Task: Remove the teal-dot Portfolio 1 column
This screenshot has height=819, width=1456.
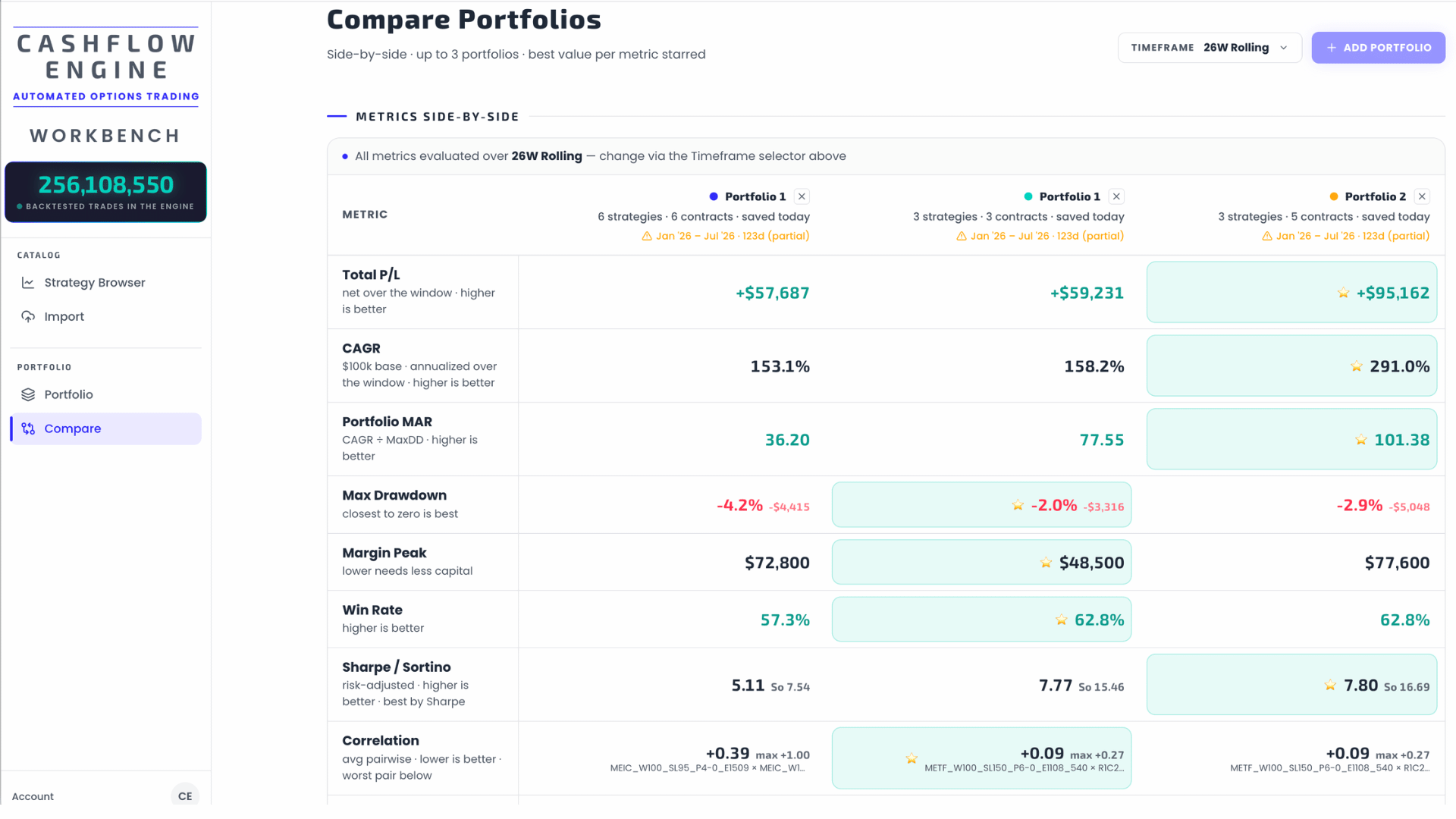Action: click(x=1116, y=196)
